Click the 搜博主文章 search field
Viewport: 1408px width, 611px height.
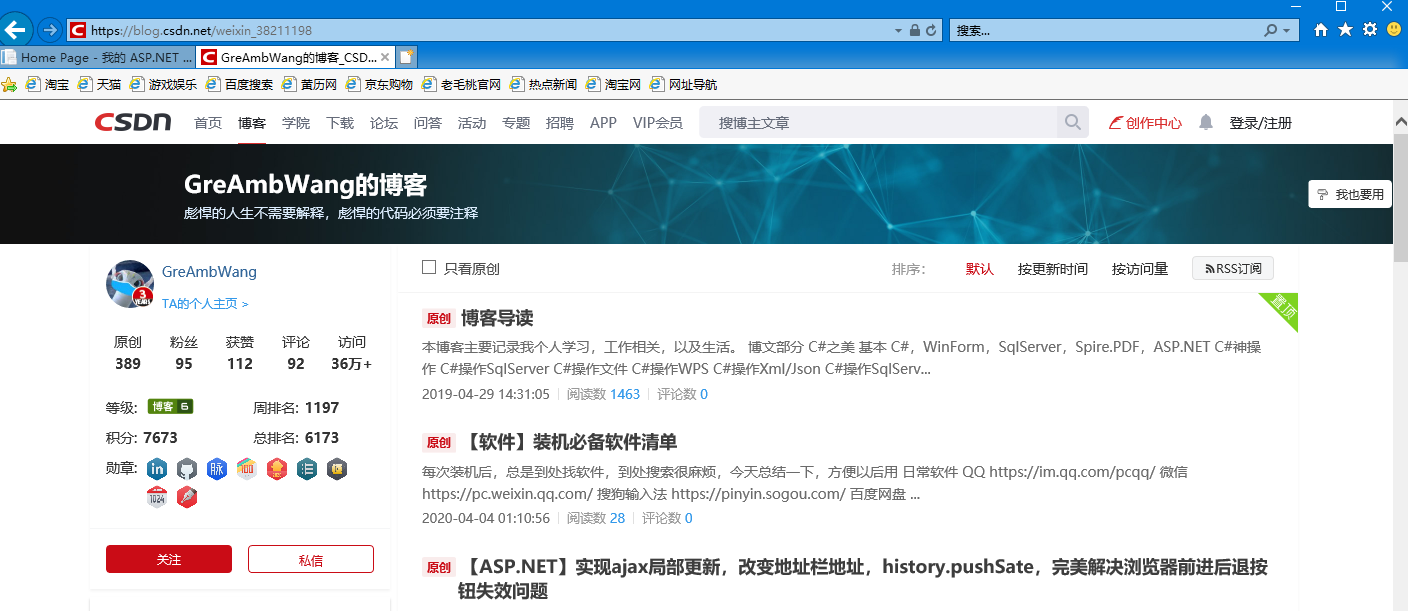pos(878,122)
